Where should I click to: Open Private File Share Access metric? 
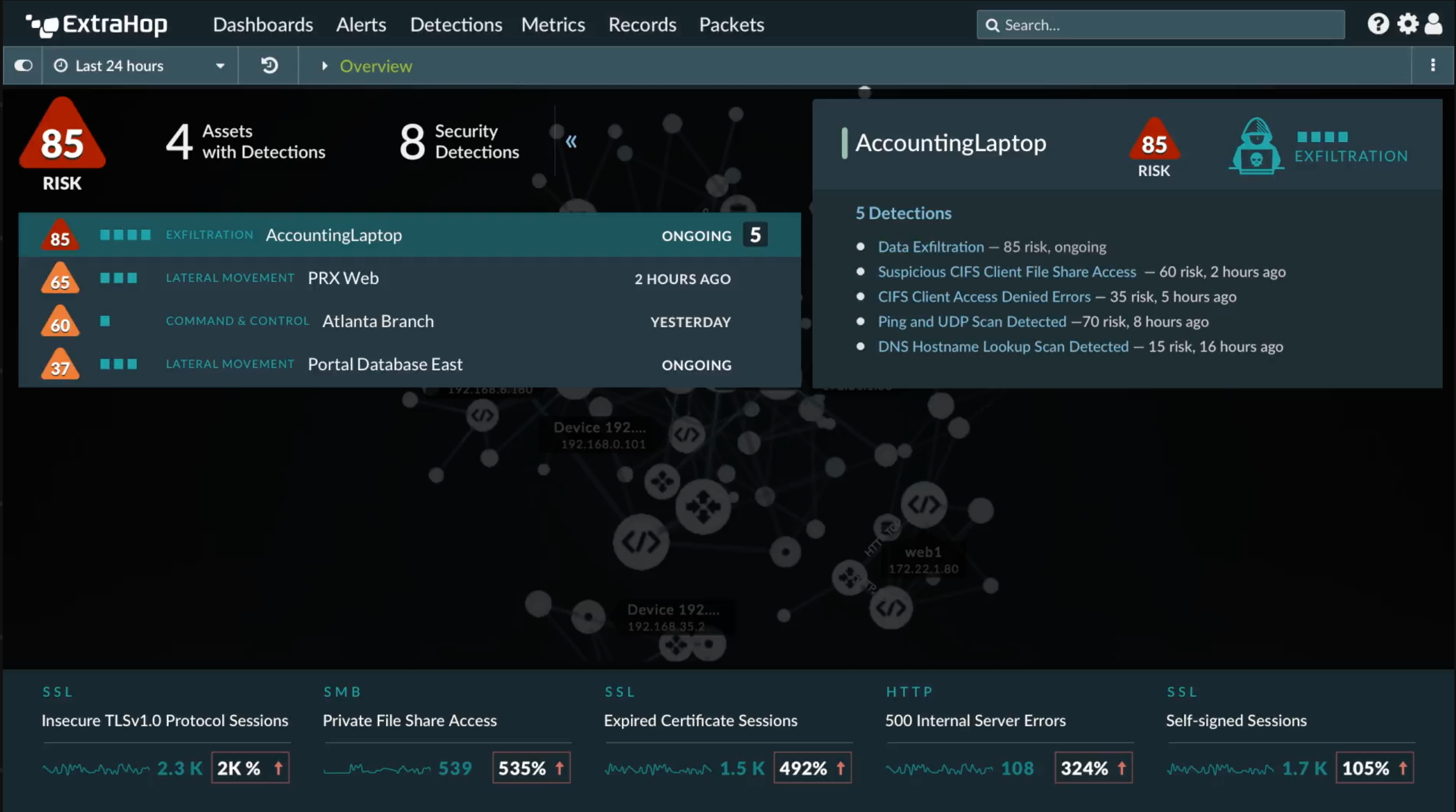tap(410, 721)
